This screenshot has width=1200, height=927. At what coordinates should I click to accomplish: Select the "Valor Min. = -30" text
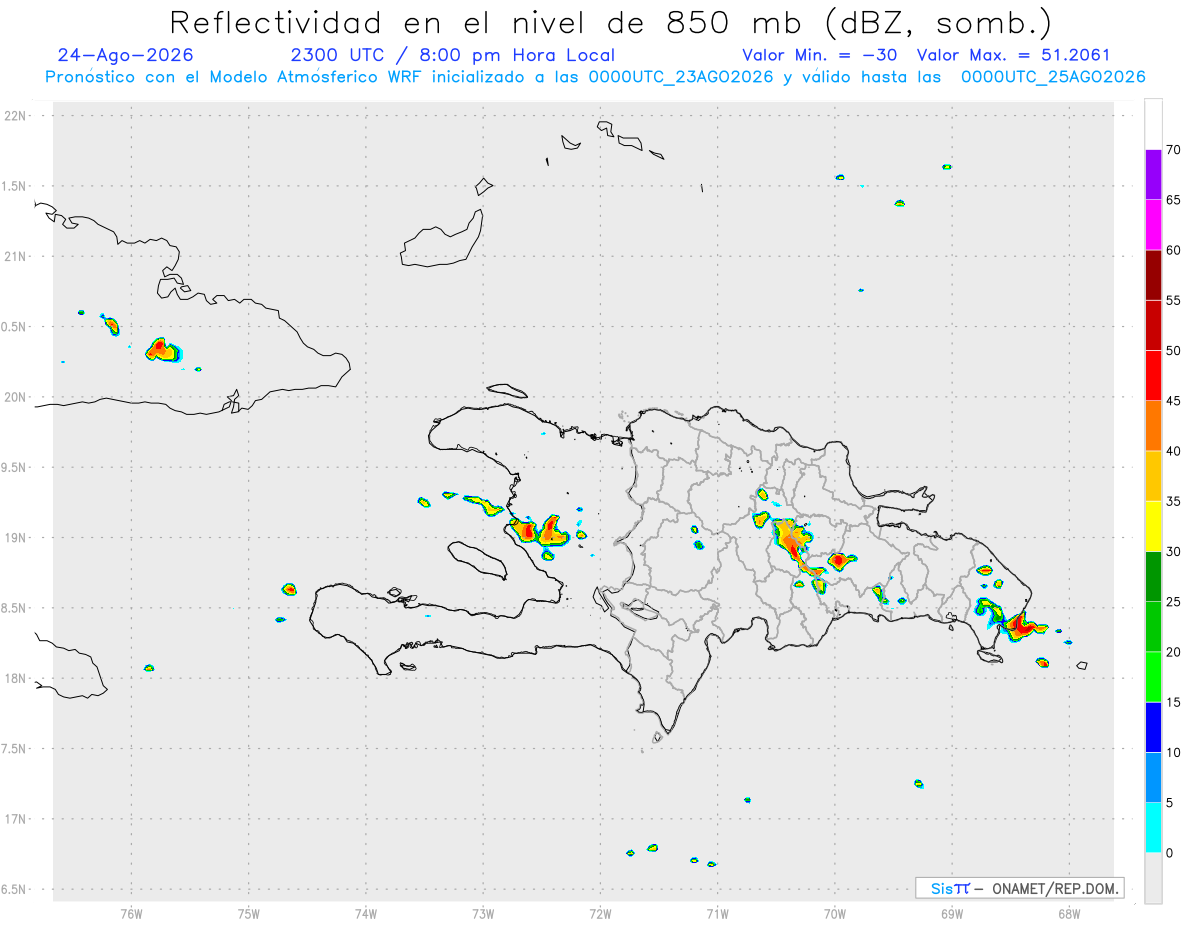819,55
